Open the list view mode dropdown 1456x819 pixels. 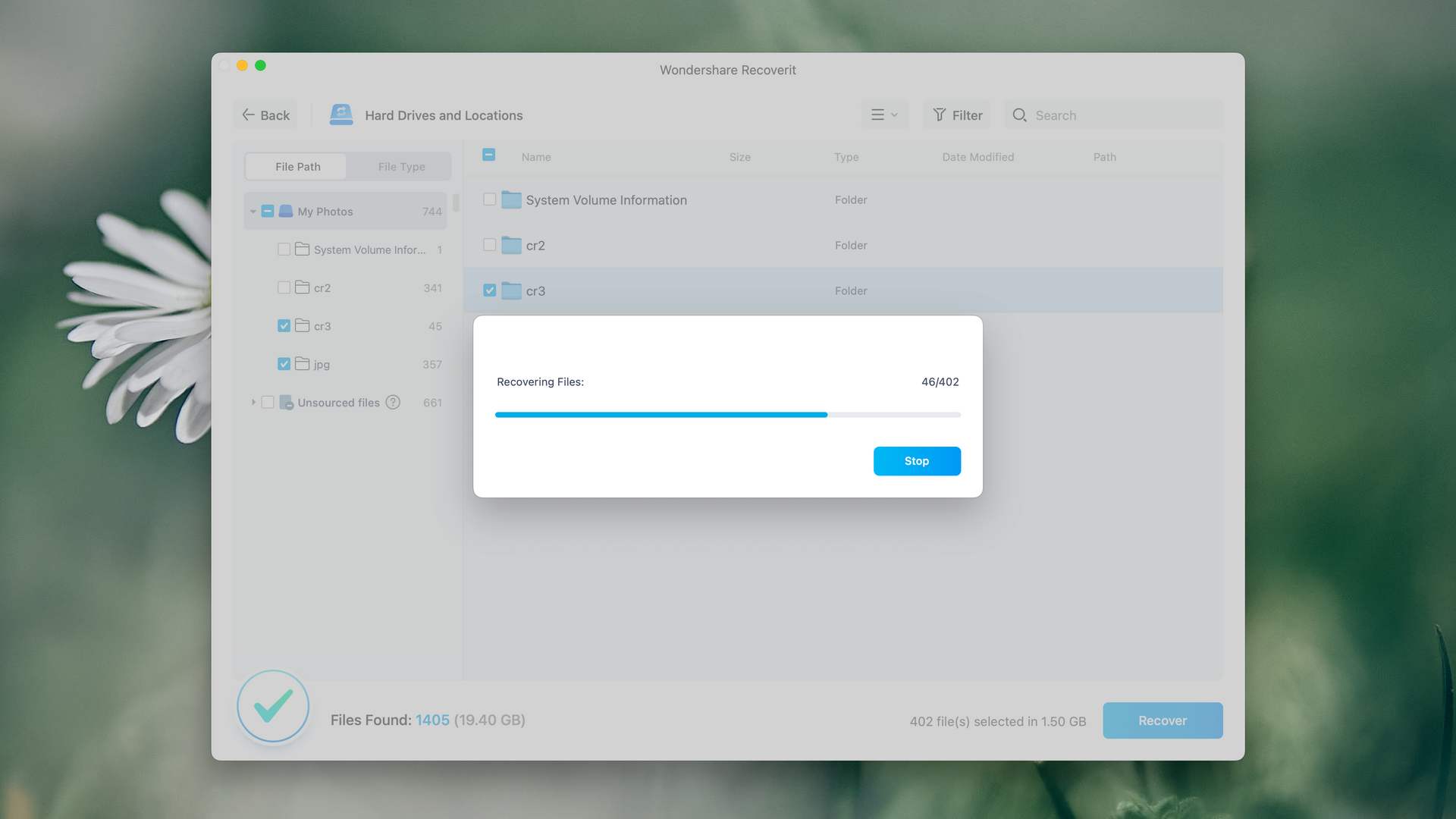884,115
